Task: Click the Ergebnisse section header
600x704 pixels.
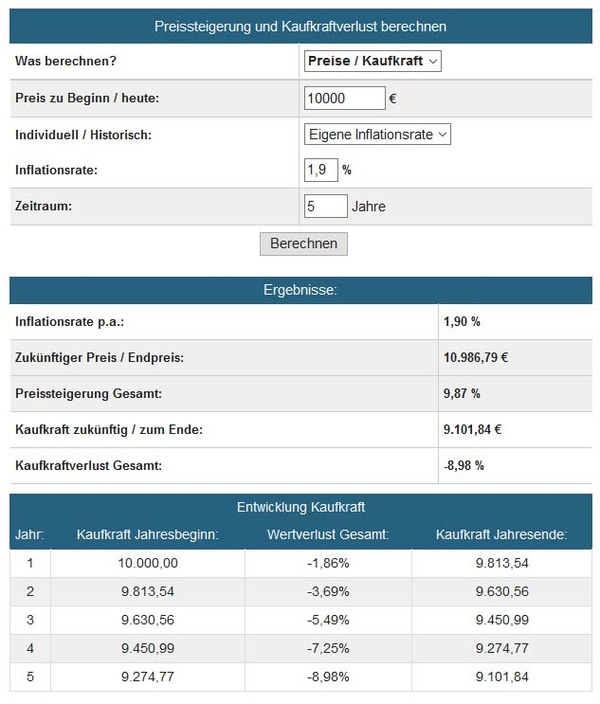Action: point(300,290)
